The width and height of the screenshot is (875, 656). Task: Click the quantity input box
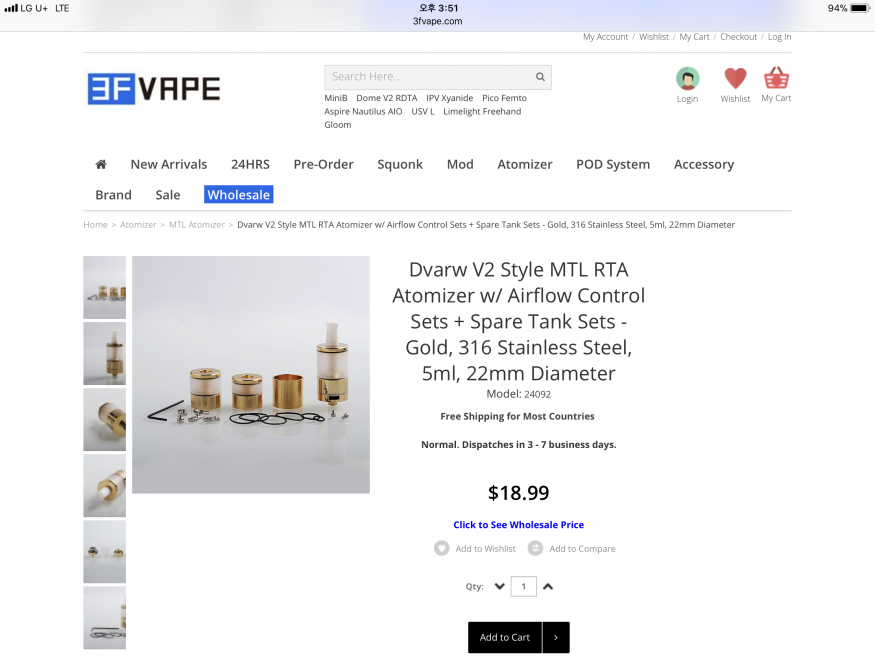tap(523, 587)
